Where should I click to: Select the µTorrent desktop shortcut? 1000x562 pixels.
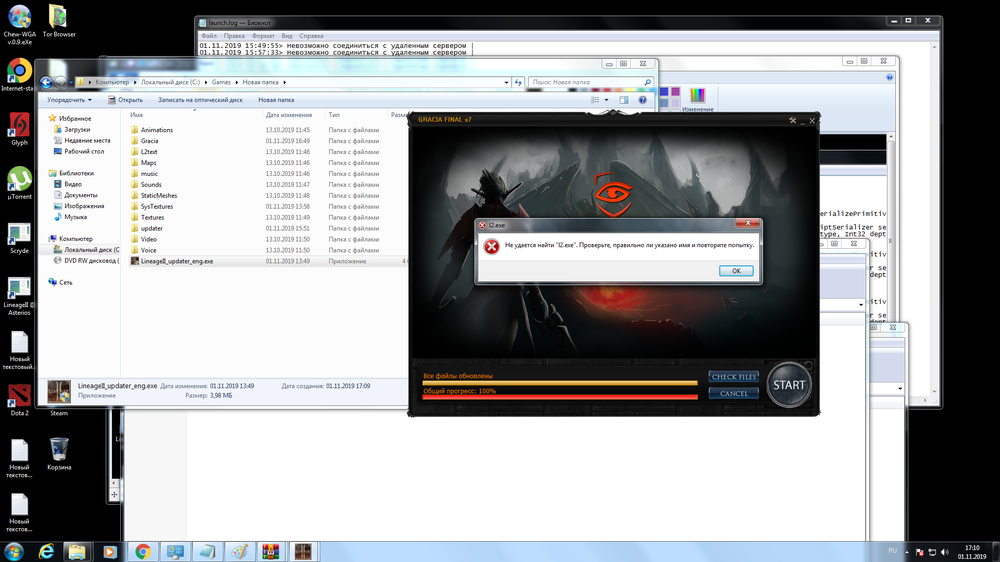tap(19, 180)
